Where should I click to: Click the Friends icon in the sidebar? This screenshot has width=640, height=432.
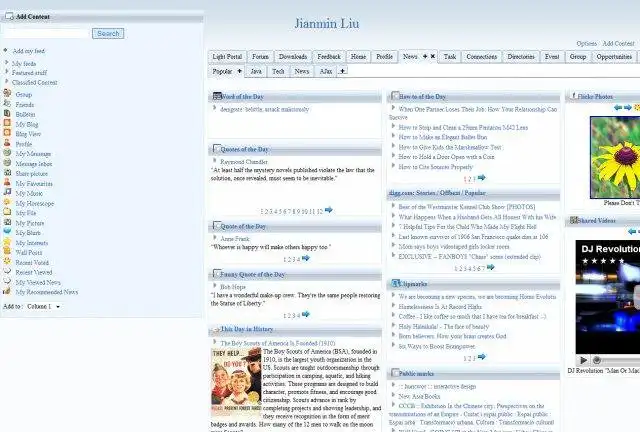[7, 103]
